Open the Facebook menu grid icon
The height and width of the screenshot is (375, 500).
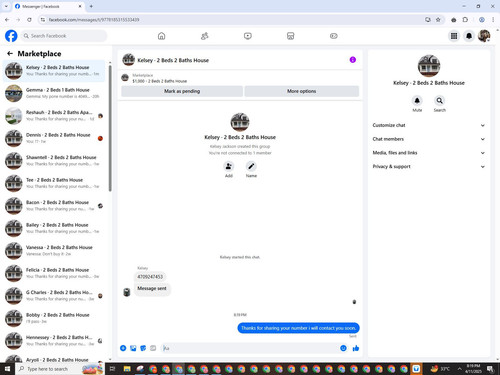pos(454,36)
